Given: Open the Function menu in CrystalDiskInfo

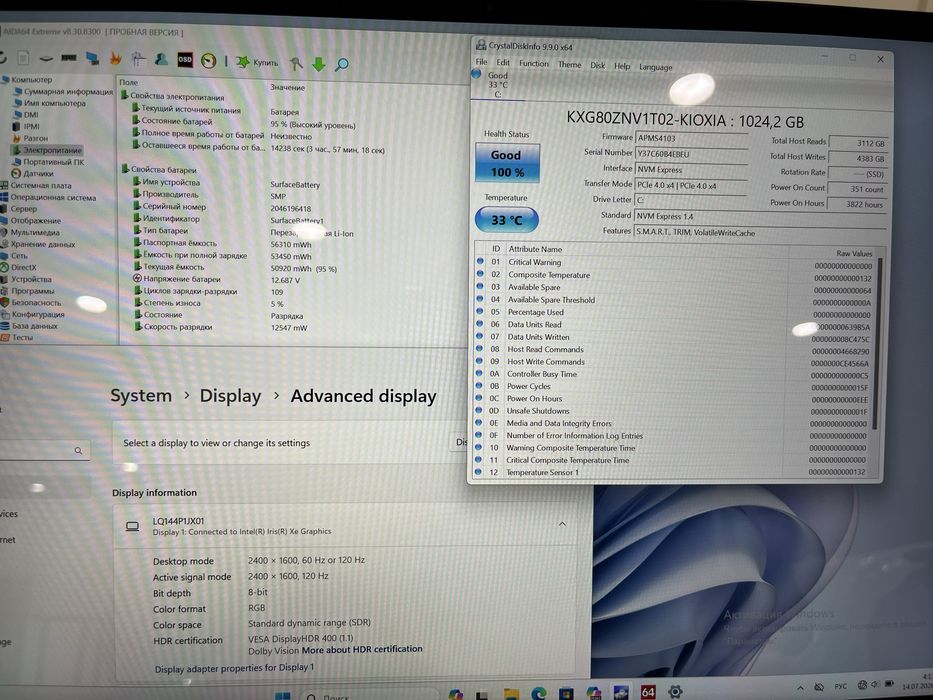Looking at the screenshot, I should tap(534, 63).
